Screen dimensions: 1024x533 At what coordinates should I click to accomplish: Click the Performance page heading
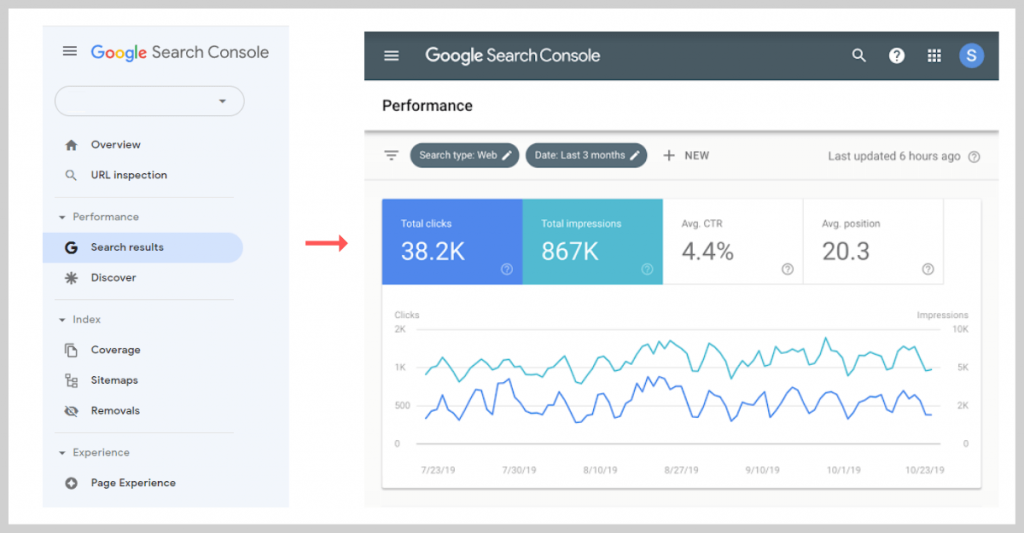(x=427, y=106)
